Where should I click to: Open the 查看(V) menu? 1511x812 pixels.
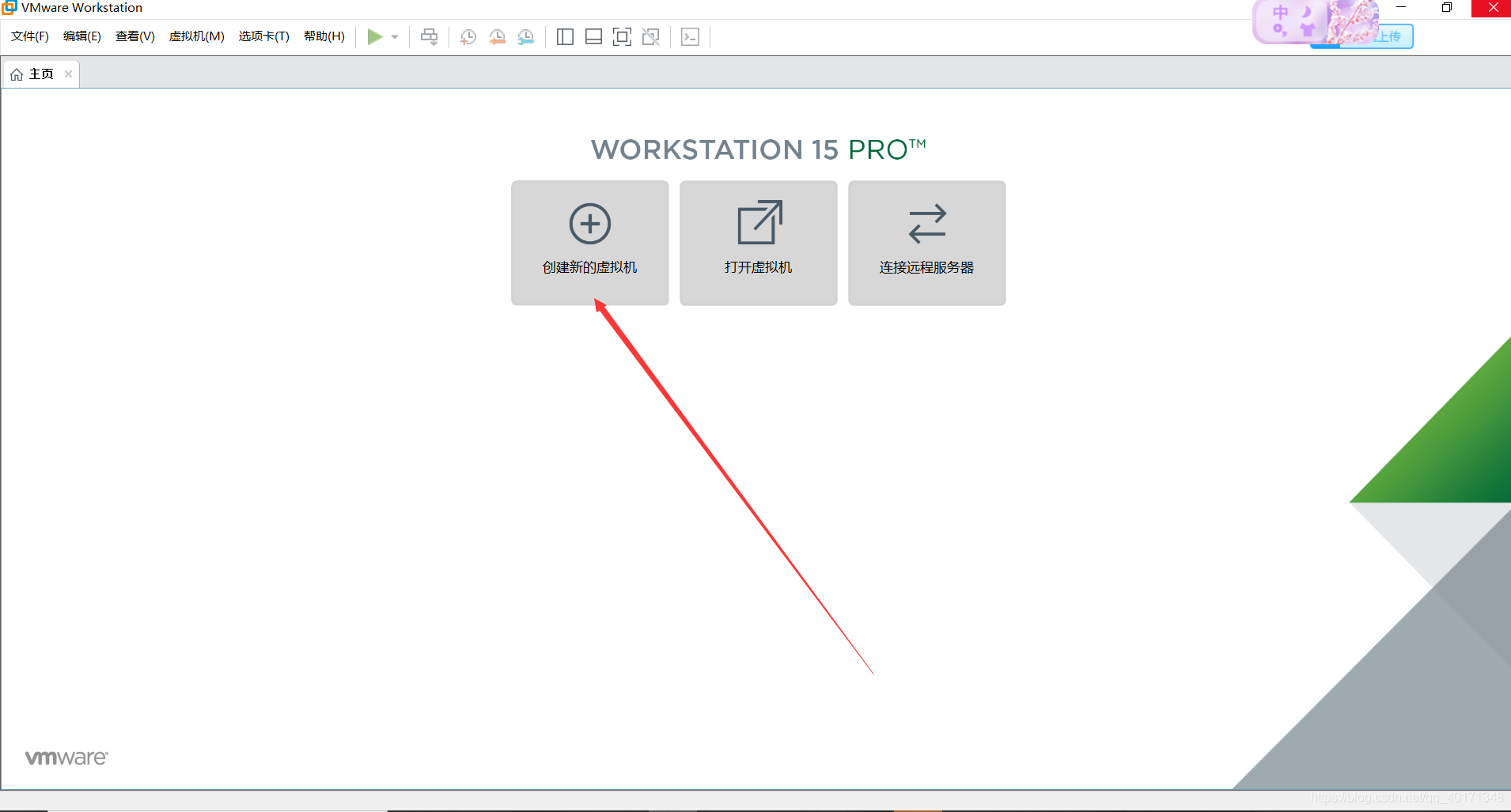pyautogui.click(x=135, y=36)
